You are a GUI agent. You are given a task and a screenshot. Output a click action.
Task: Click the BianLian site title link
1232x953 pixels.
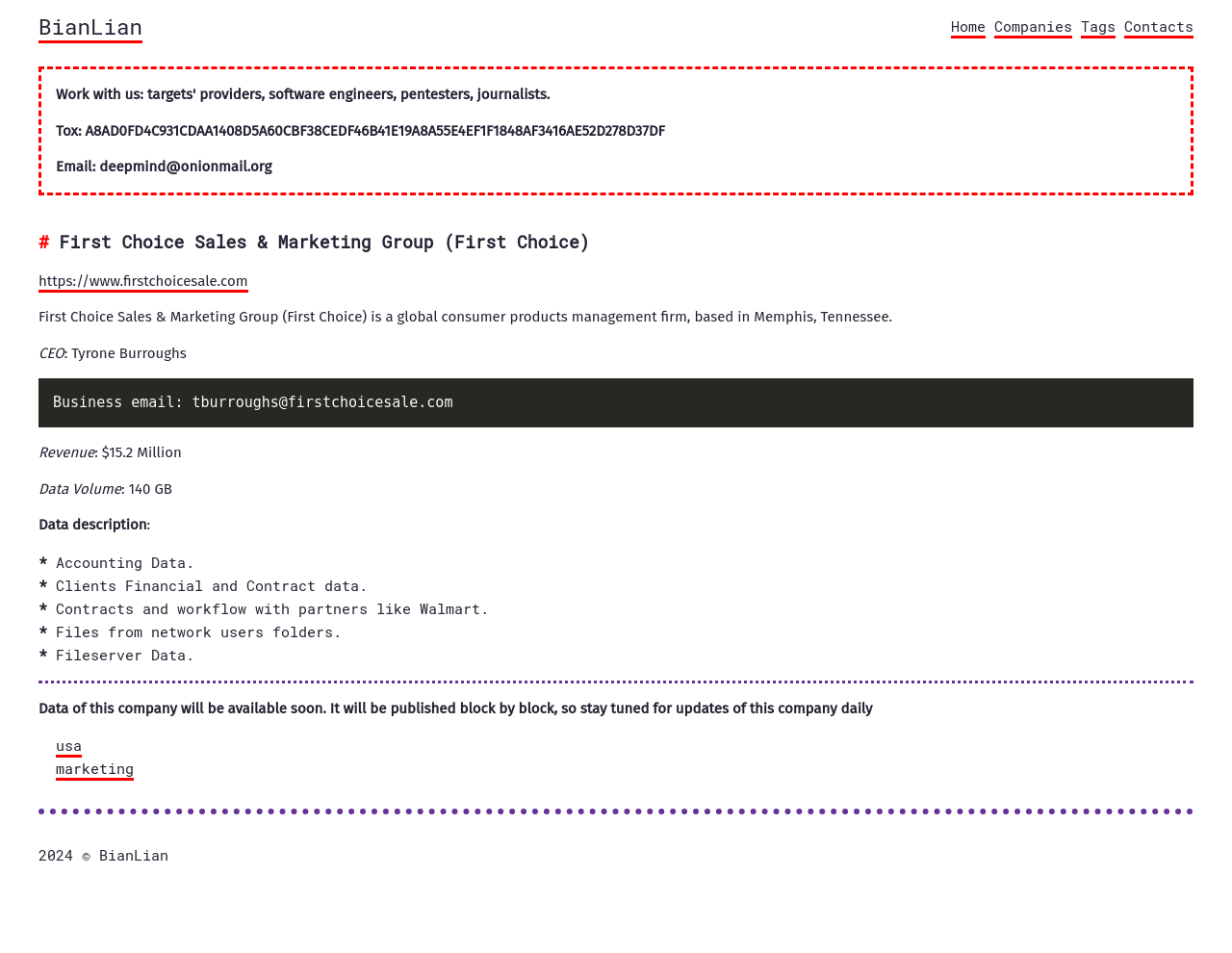pyautogui.click(x=90, y=28)
